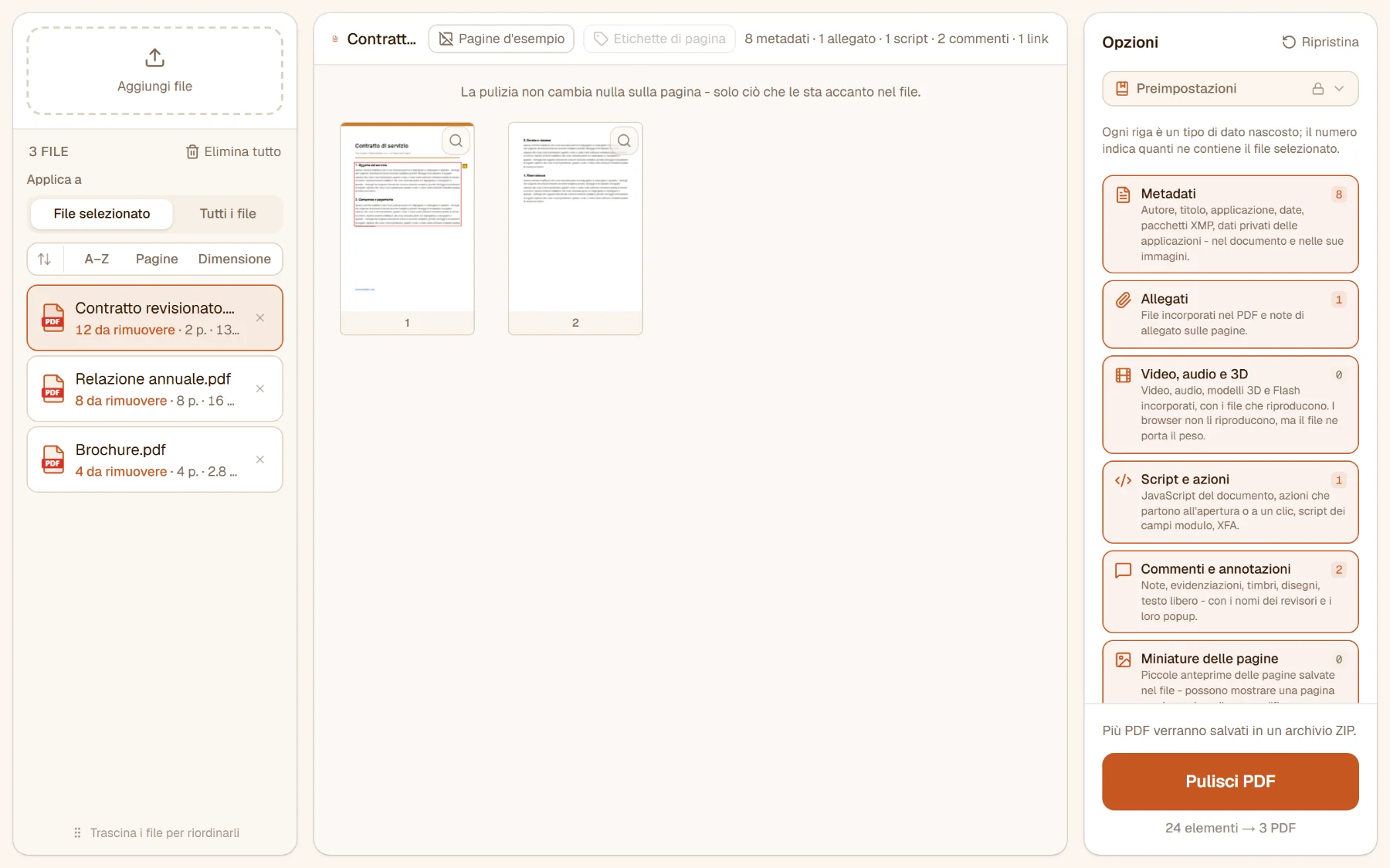
Task: Select the Relazione annuale.pdf file row
Action: (x=154, y=389)
